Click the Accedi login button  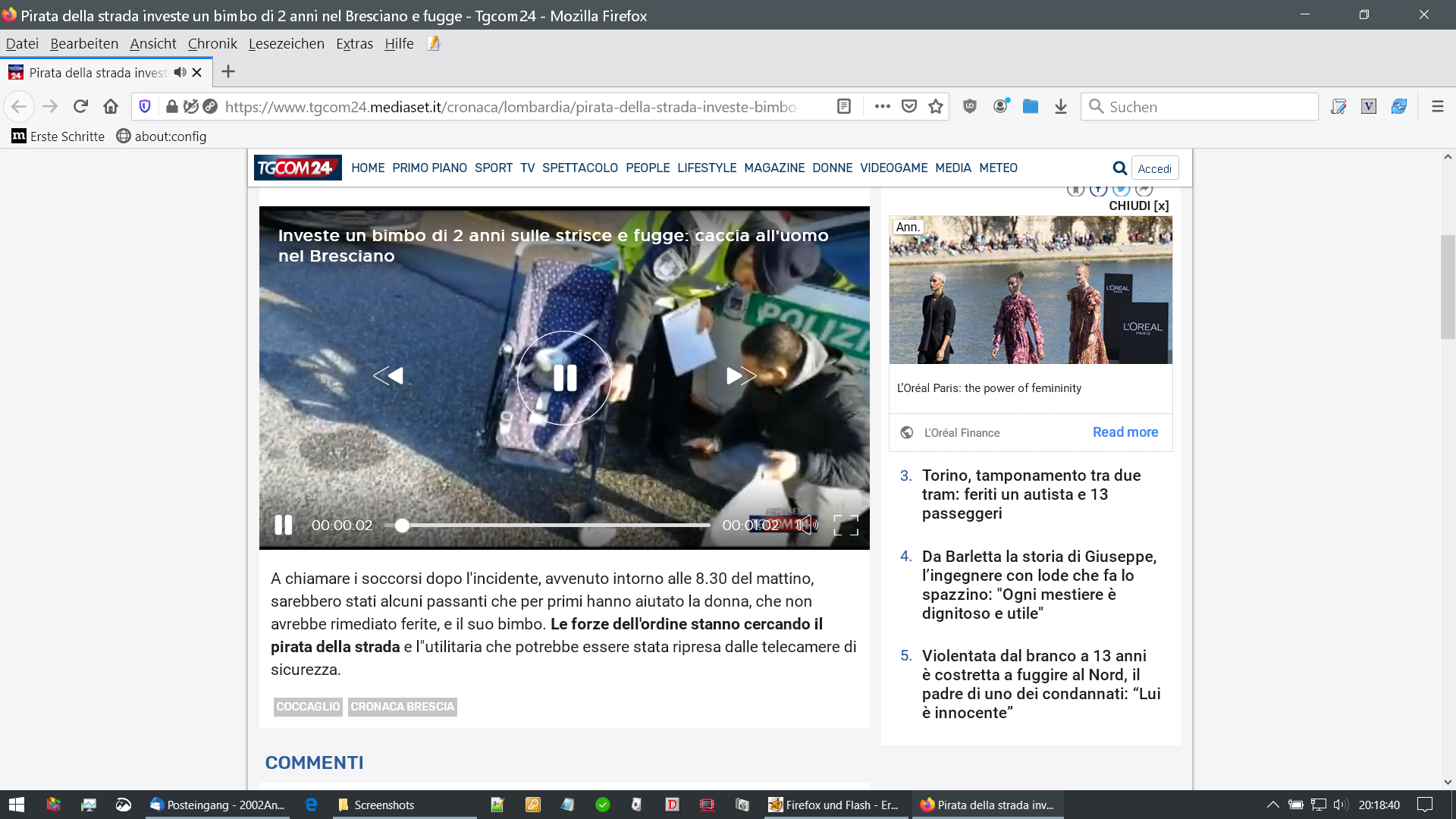pyautogui.click(x=1154, y=168)
